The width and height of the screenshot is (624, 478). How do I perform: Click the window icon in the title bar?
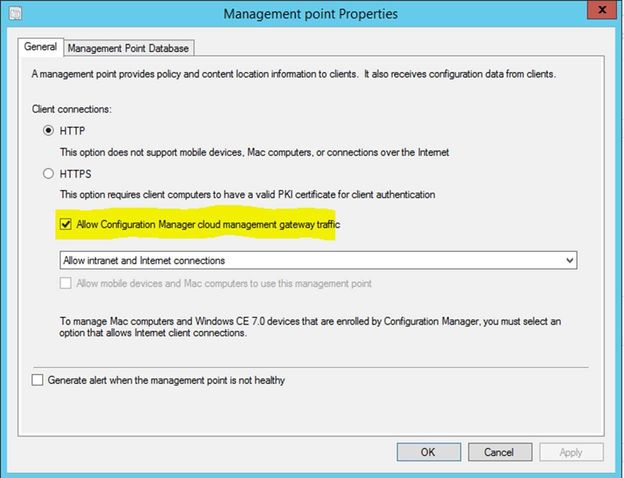click(14, 13)
